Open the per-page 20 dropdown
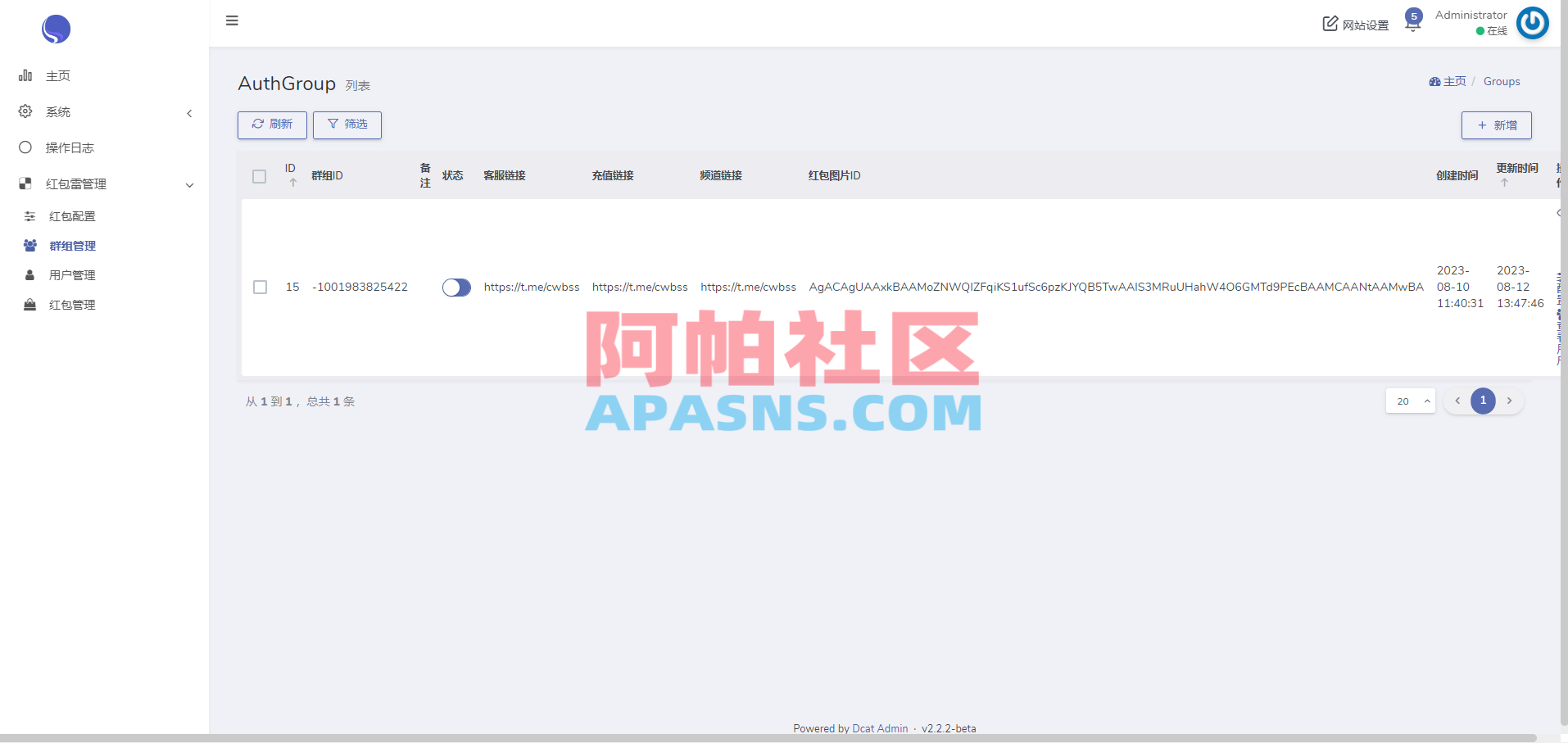 coord(1411,401)
